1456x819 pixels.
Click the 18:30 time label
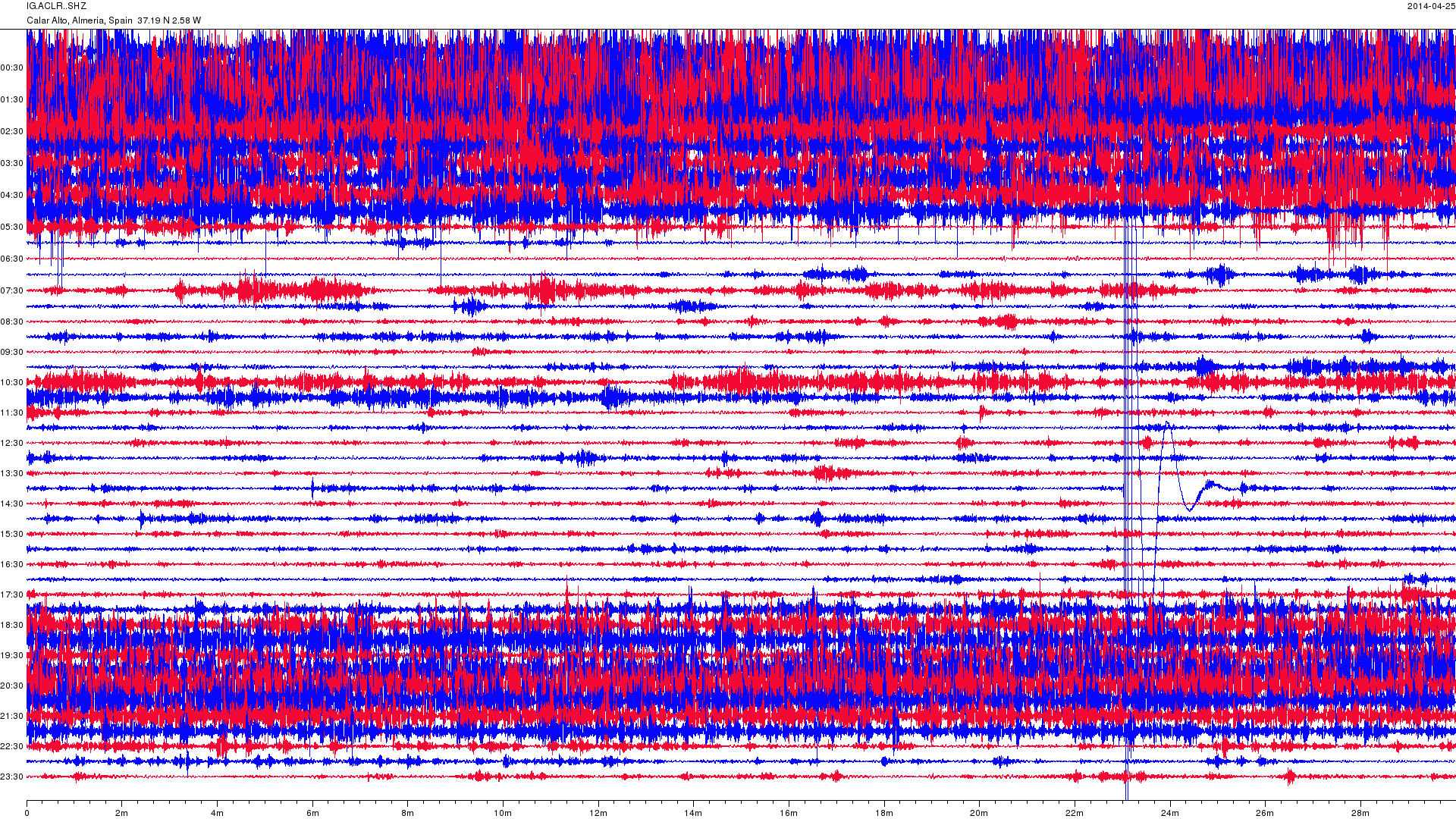pyautogui.click(x=11, y=626)
